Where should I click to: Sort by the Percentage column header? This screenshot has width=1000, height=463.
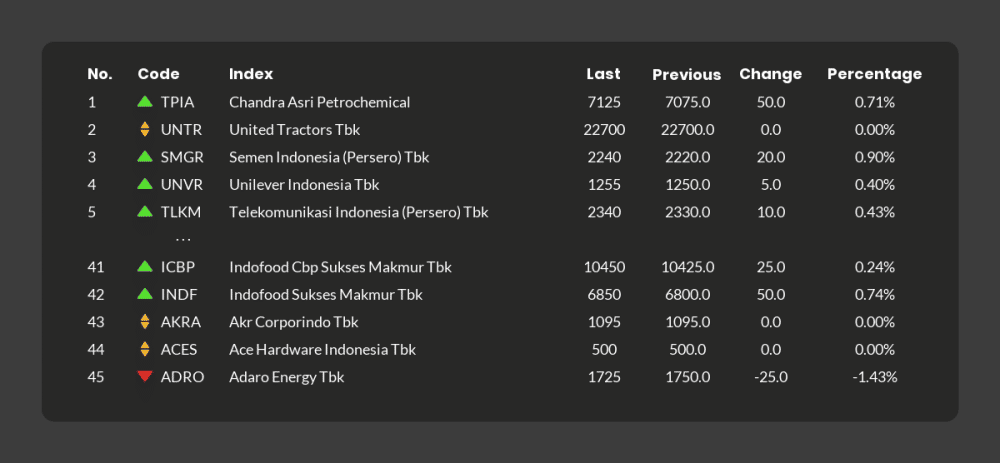point(874,74)
